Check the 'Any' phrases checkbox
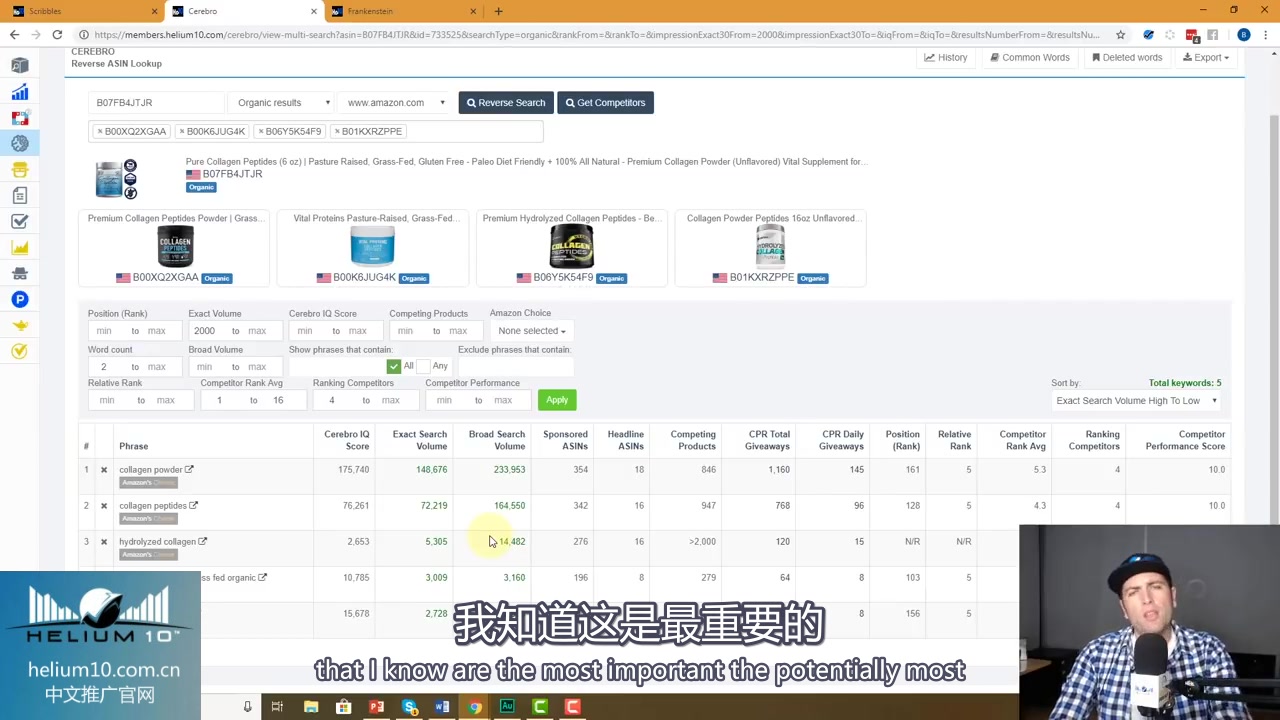This screenshot has height=720, width=1280. click(x=423, y=366)
